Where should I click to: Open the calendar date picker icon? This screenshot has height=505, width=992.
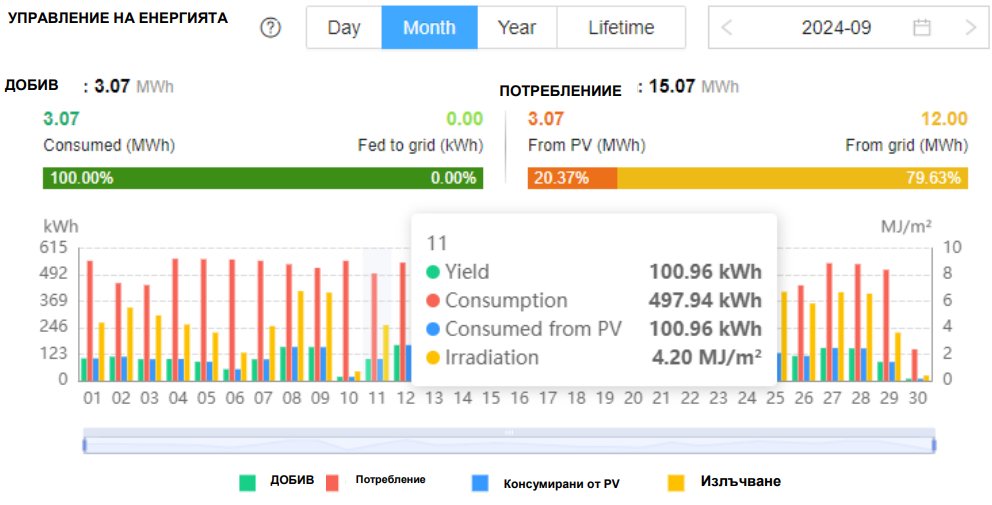click(x=922, y=27)
